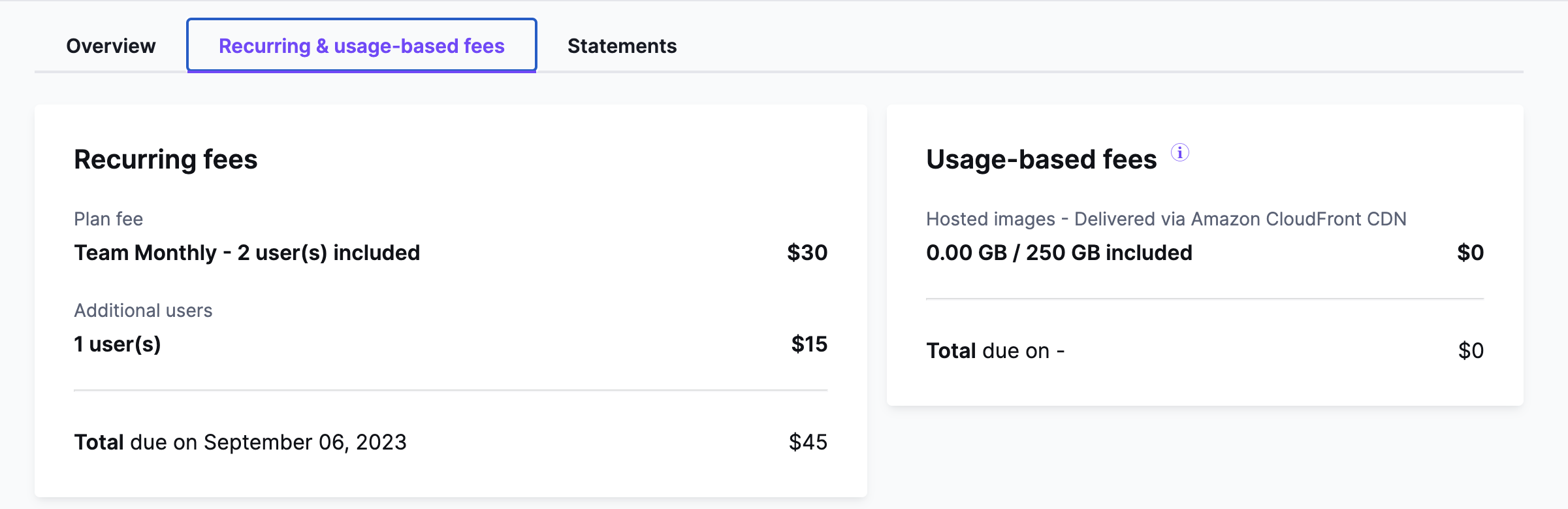Click the Additional users label
The height and width of the screenshot is (509, 1568).
pyautogui.click(x=143, y=310)
